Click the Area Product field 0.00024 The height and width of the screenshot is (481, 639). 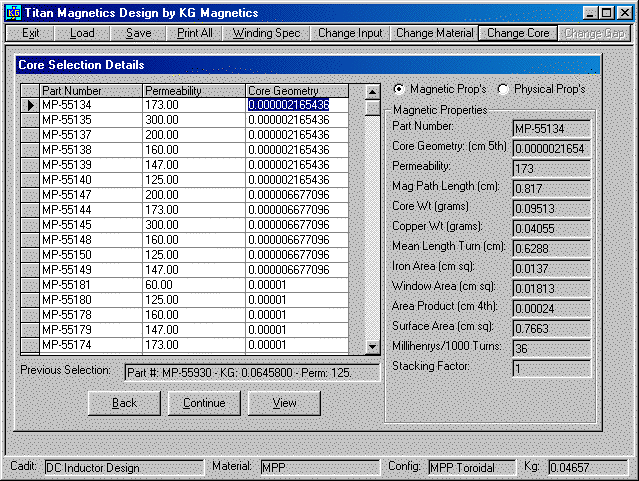click(552, 309)
